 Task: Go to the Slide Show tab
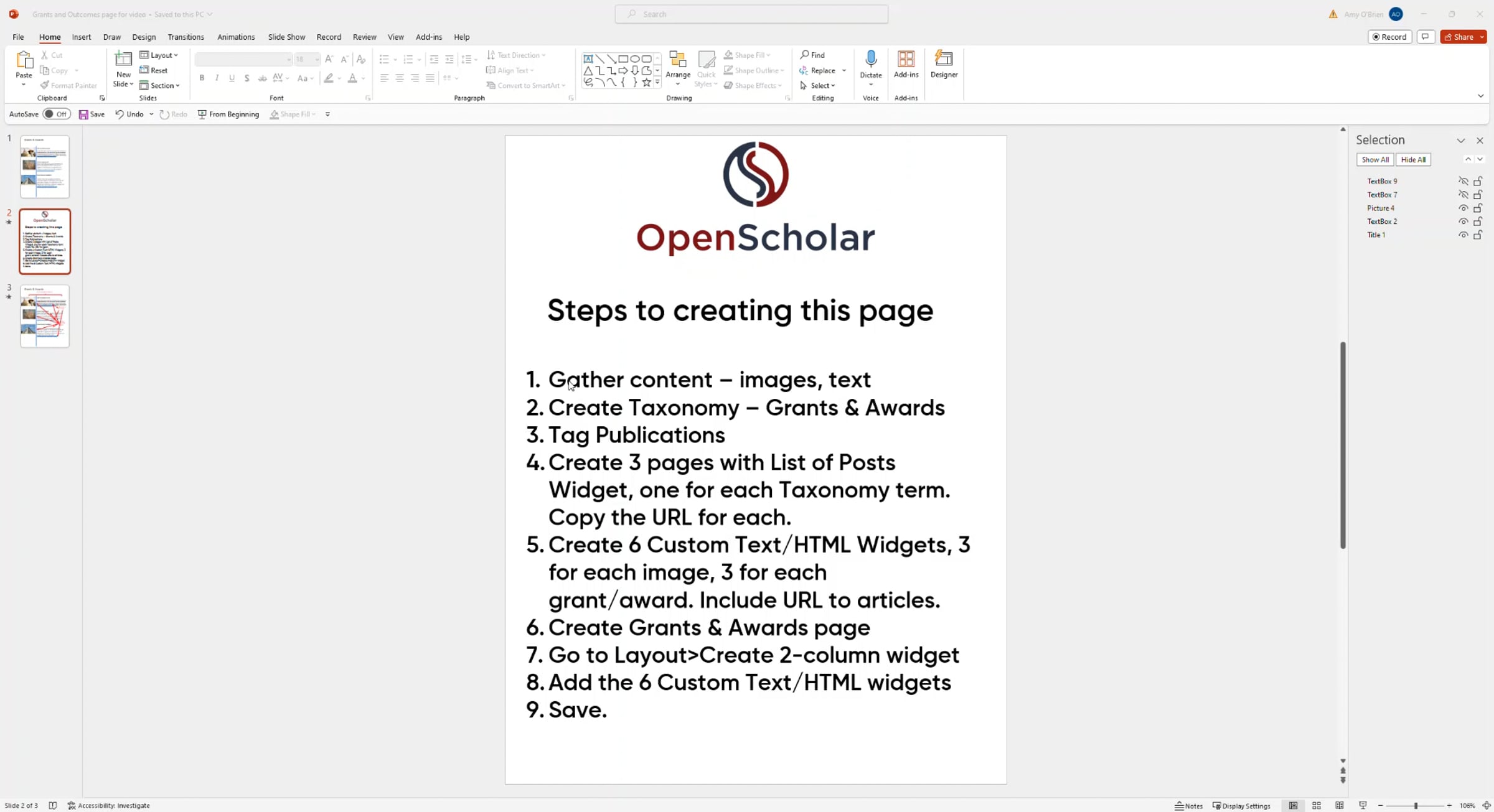coord(286,37)
